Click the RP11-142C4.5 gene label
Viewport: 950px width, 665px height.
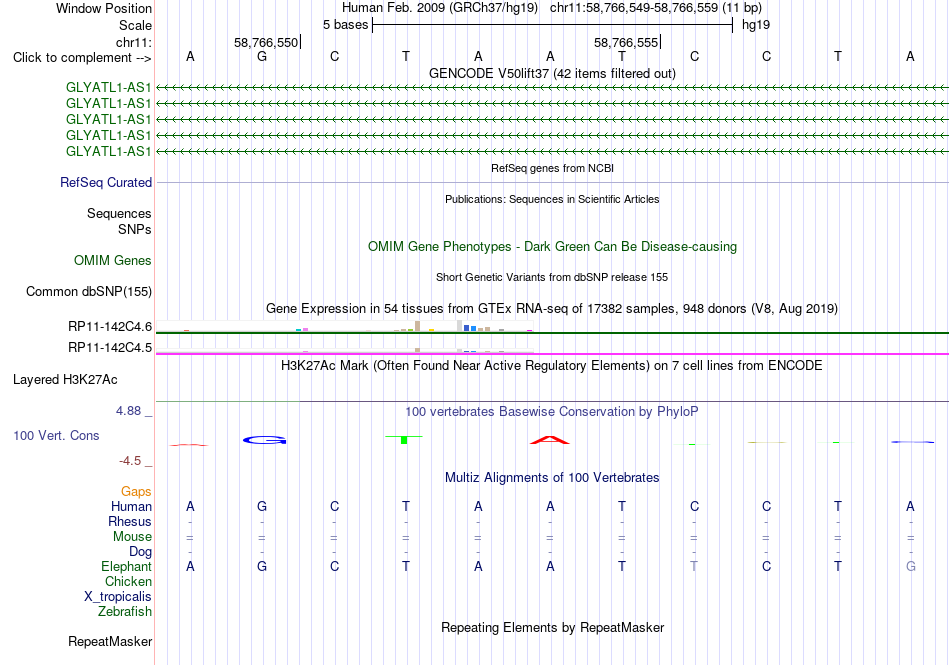pyautogui.click(x=110, y=348)
